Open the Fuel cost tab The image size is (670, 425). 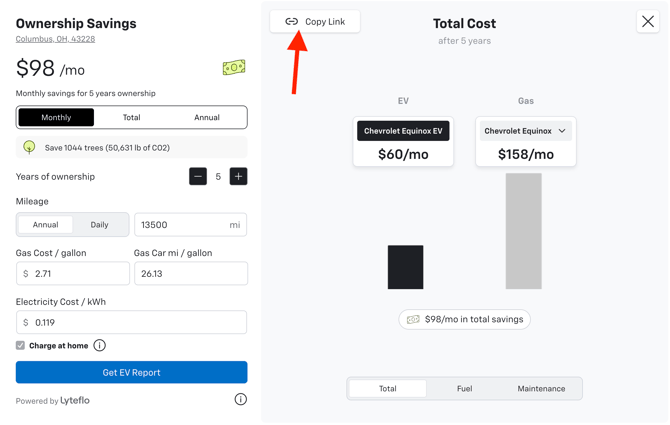pos(464,388)
